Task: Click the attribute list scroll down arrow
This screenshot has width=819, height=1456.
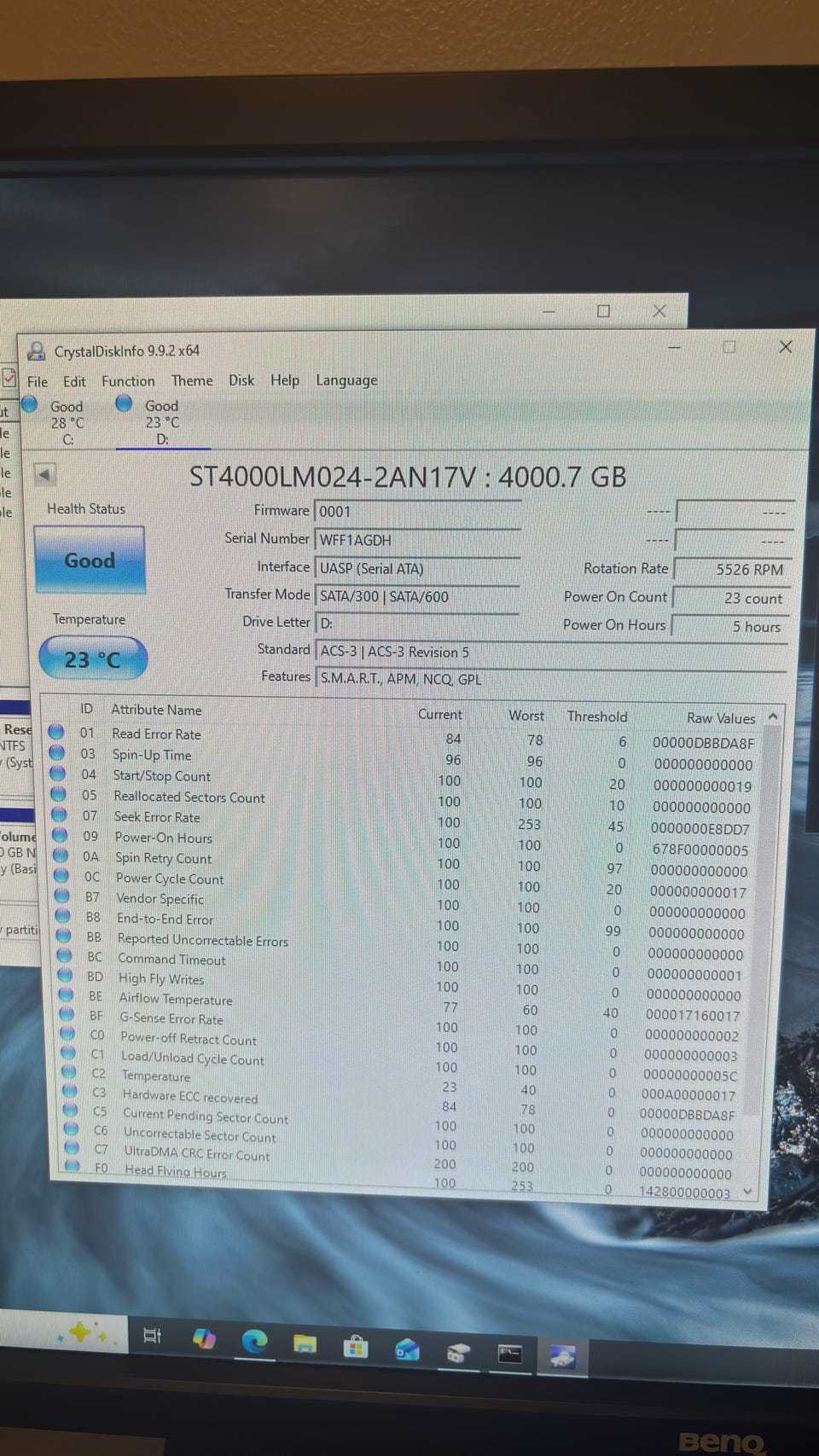Action: 748,1192
